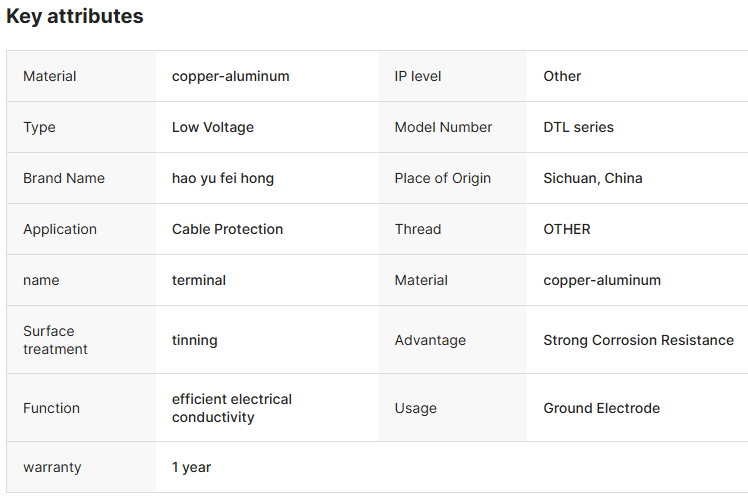The width and height of the screenshot is (748, 496).
Task: Select the Low Voltage type value
Action: tap(212, 127)
